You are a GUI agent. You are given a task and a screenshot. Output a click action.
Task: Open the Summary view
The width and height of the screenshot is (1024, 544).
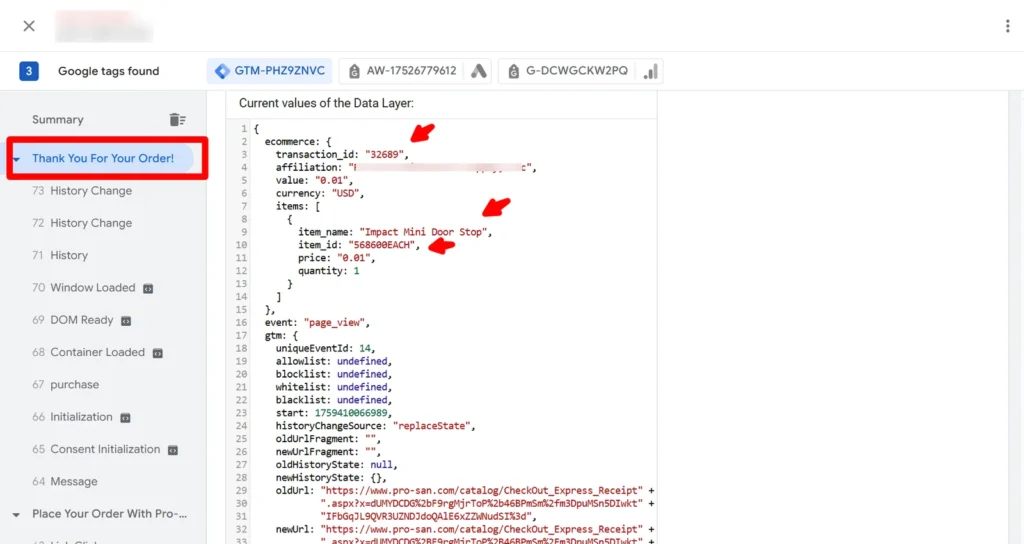point(57,120)
